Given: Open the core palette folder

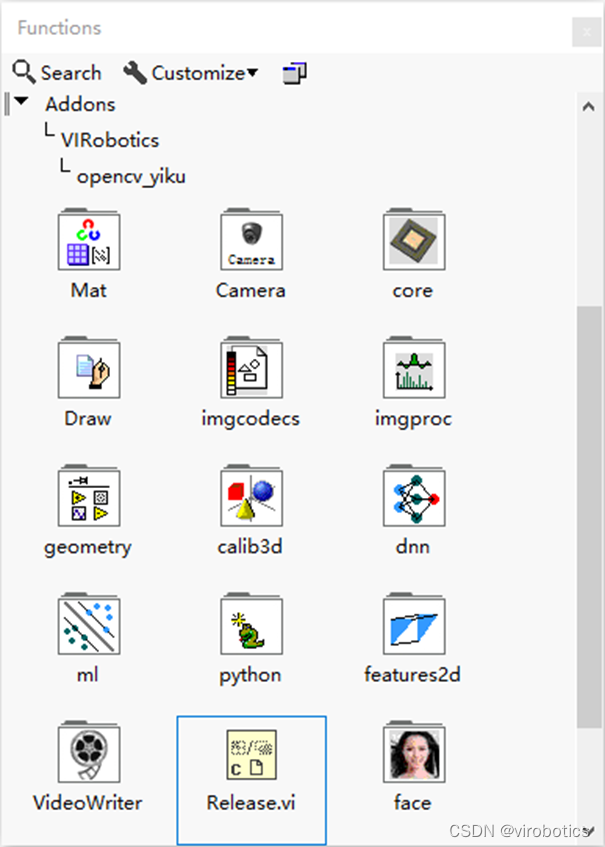Looking at the screenshot, I should 414,240.
